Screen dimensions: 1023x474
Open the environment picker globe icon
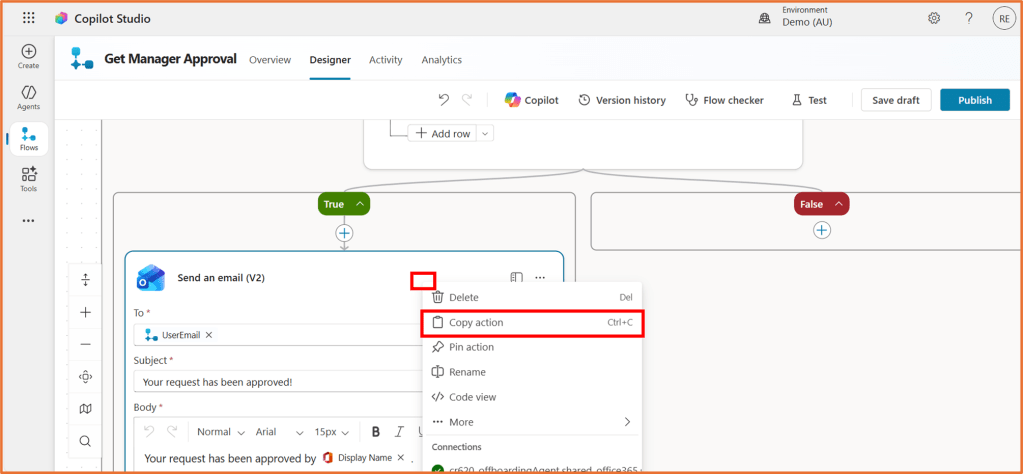(764, 19)
